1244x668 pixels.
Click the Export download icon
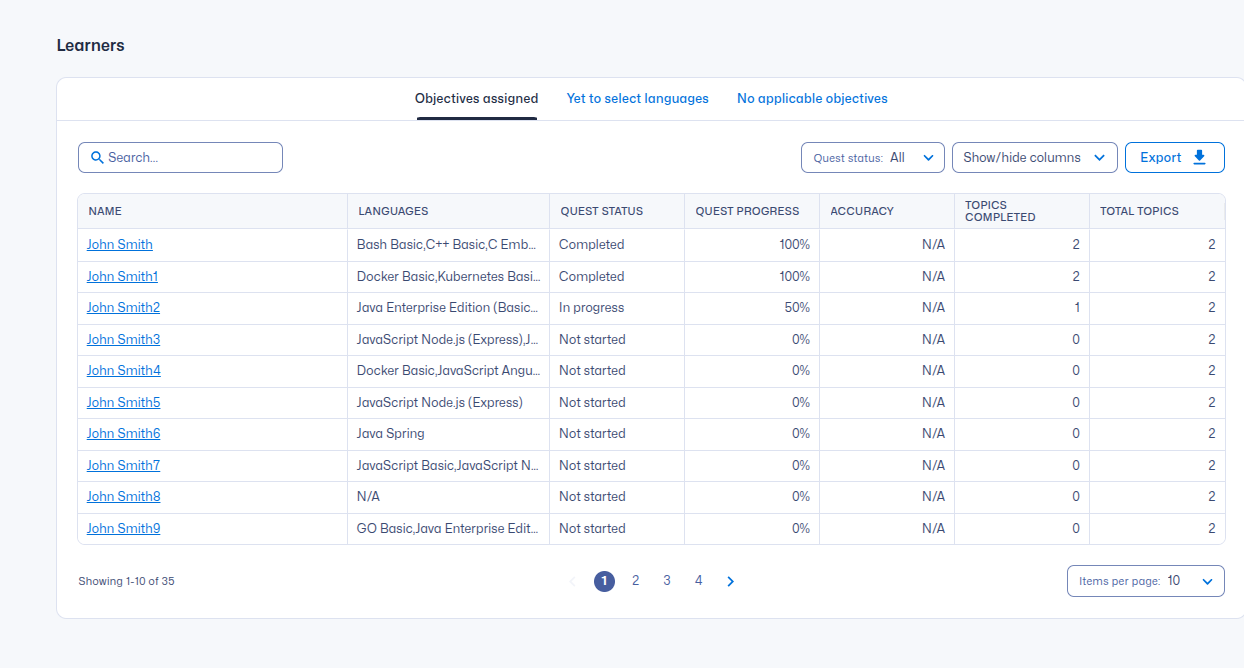[1200, 158]
